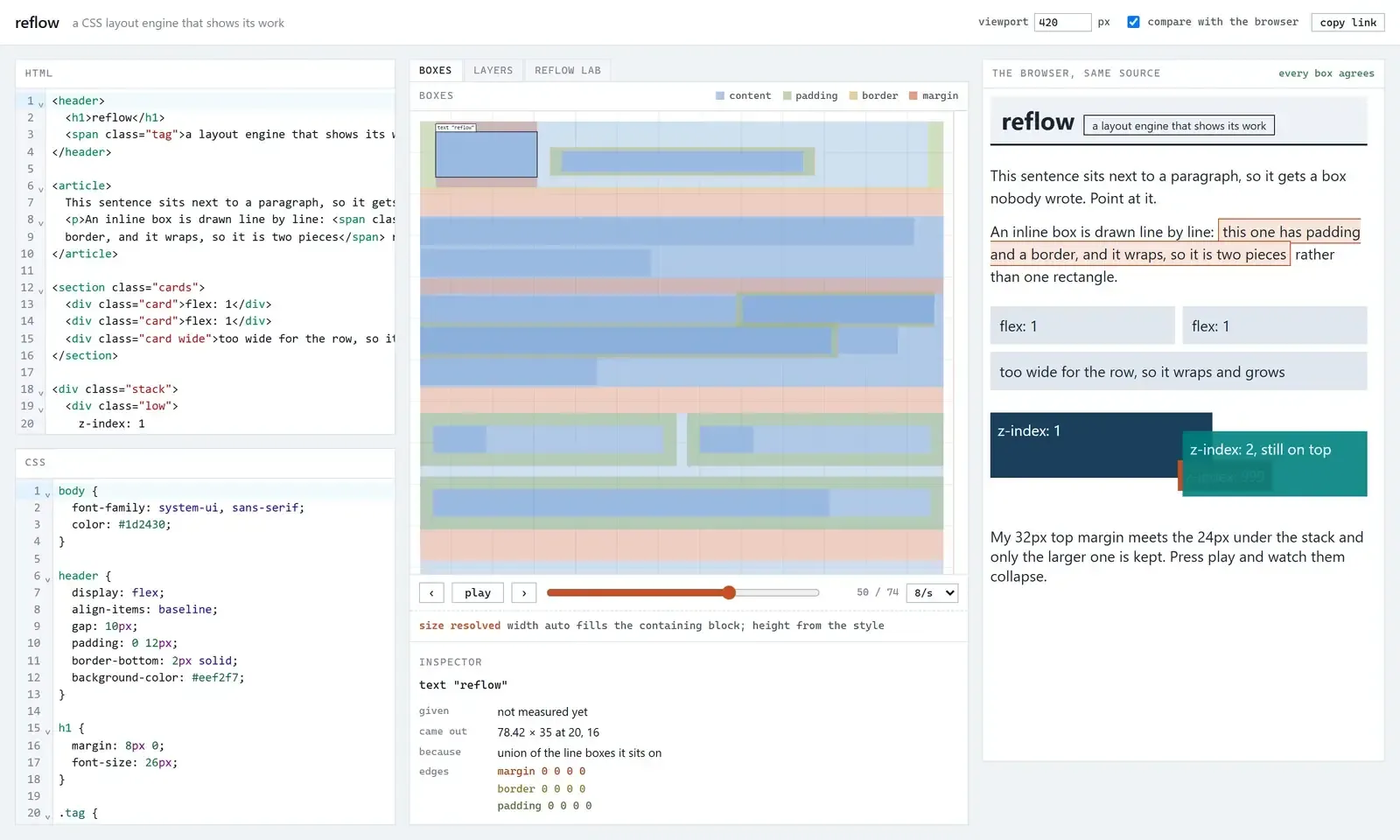Screen dimensions: 1400x840
Task: Click the content legend color swatch
Action: click(x=720, y=95)
